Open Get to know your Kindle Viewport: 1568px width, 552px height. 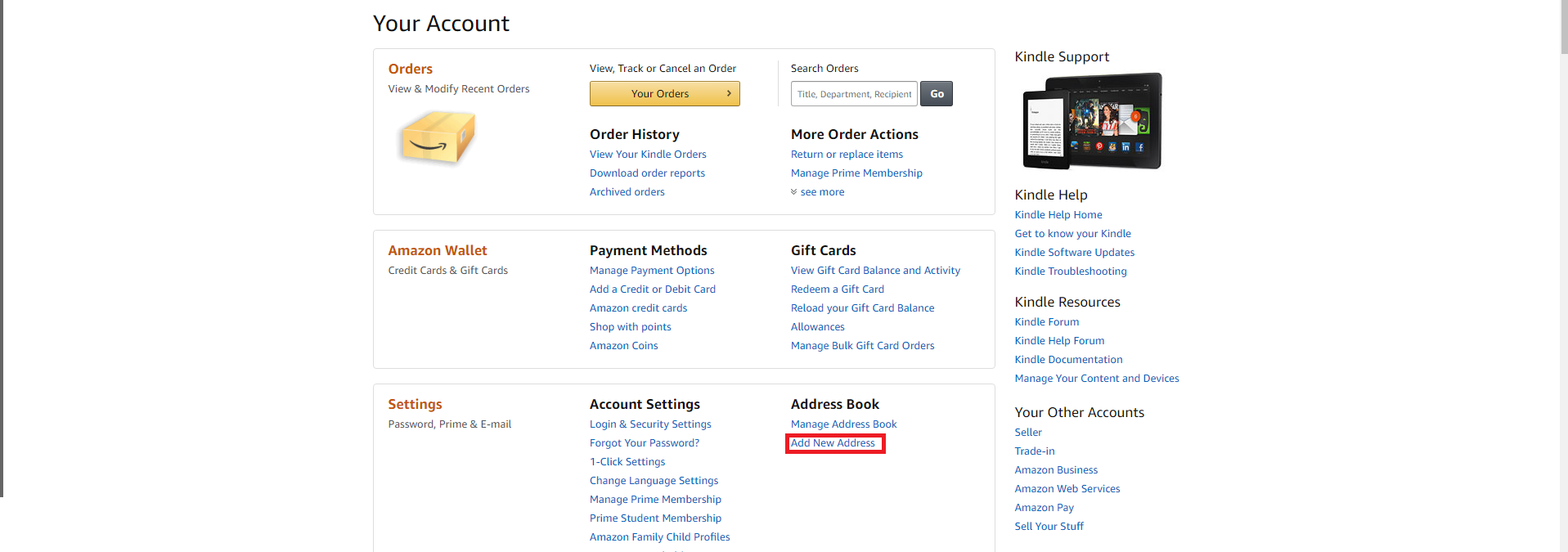point(1072,234)
